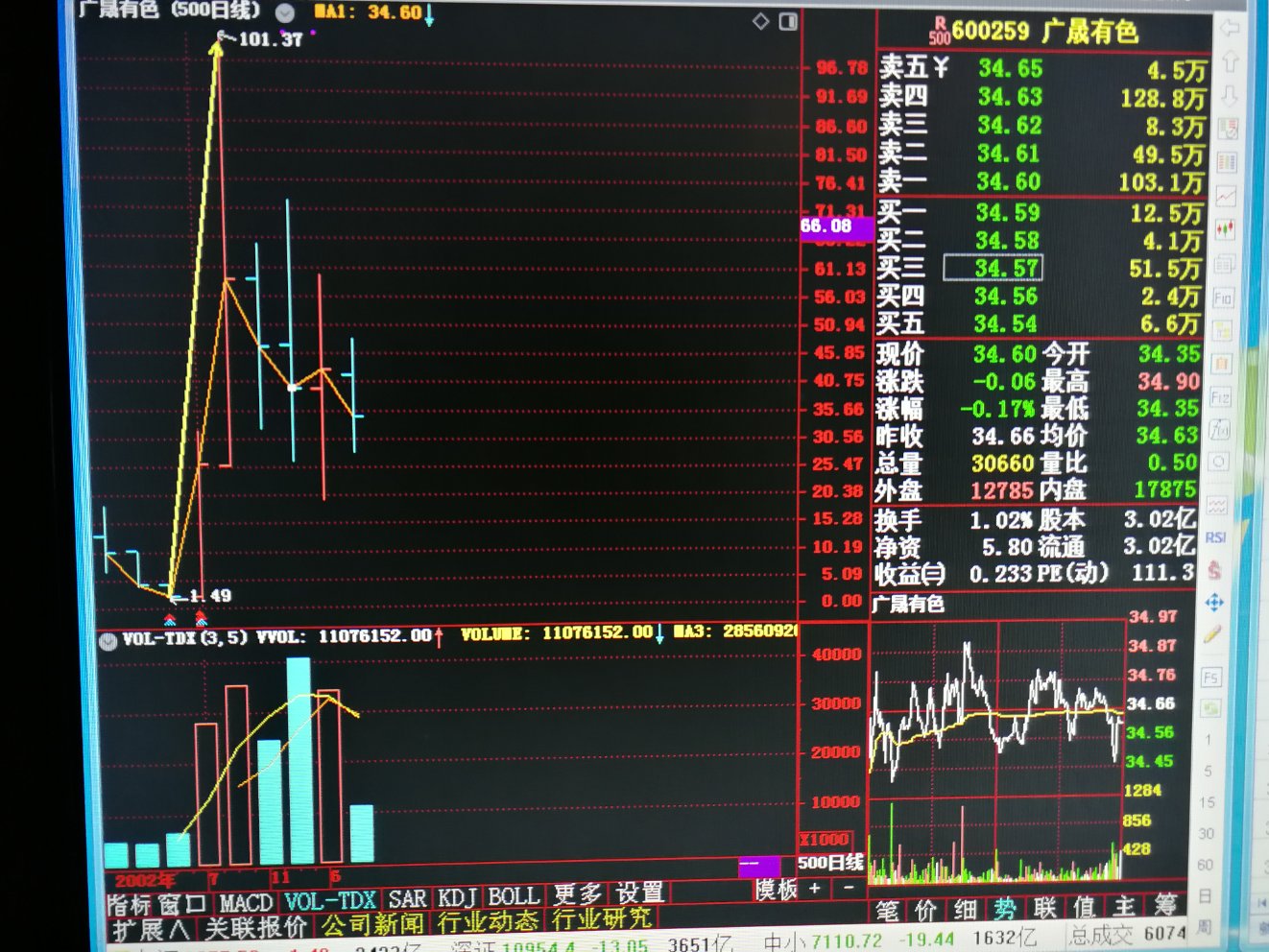Select the candlestick chart icon in sidebar
The height and width of the screenshot is (952, 1269).
(1225, 229)
